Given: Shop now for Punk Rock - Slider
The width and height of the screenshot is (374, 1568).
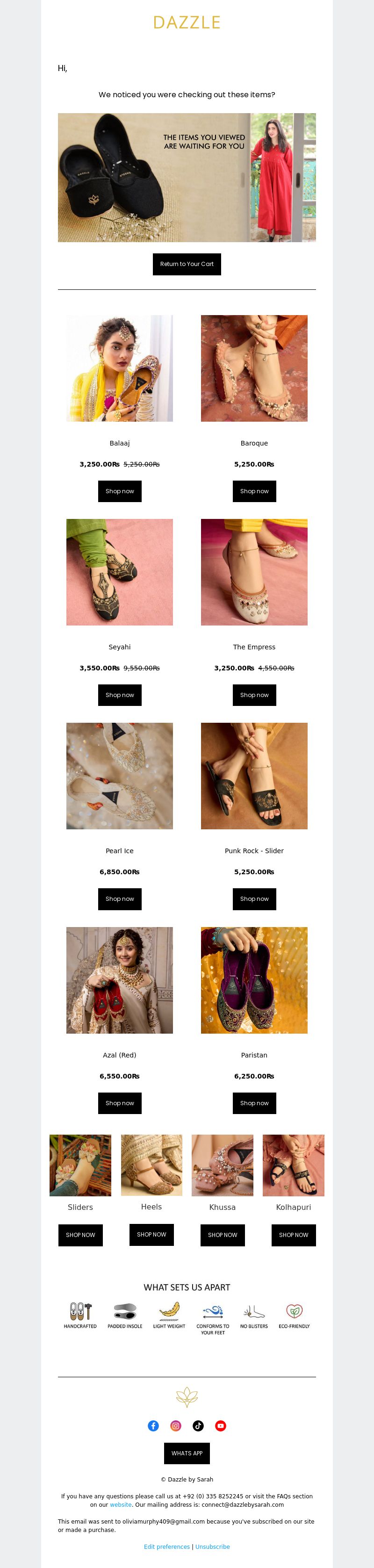Looking at the screenshot, I should point(255,899).
